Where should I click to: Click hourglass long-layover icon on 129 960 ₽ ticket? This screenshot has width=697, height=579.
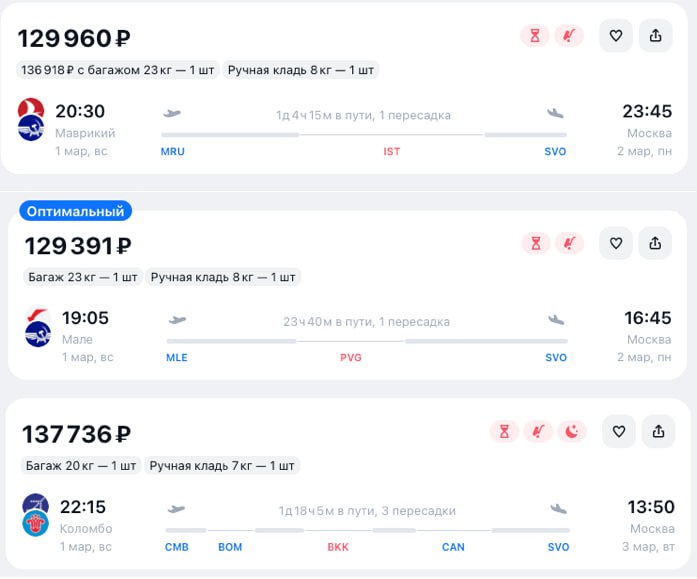tap(535, 36)
